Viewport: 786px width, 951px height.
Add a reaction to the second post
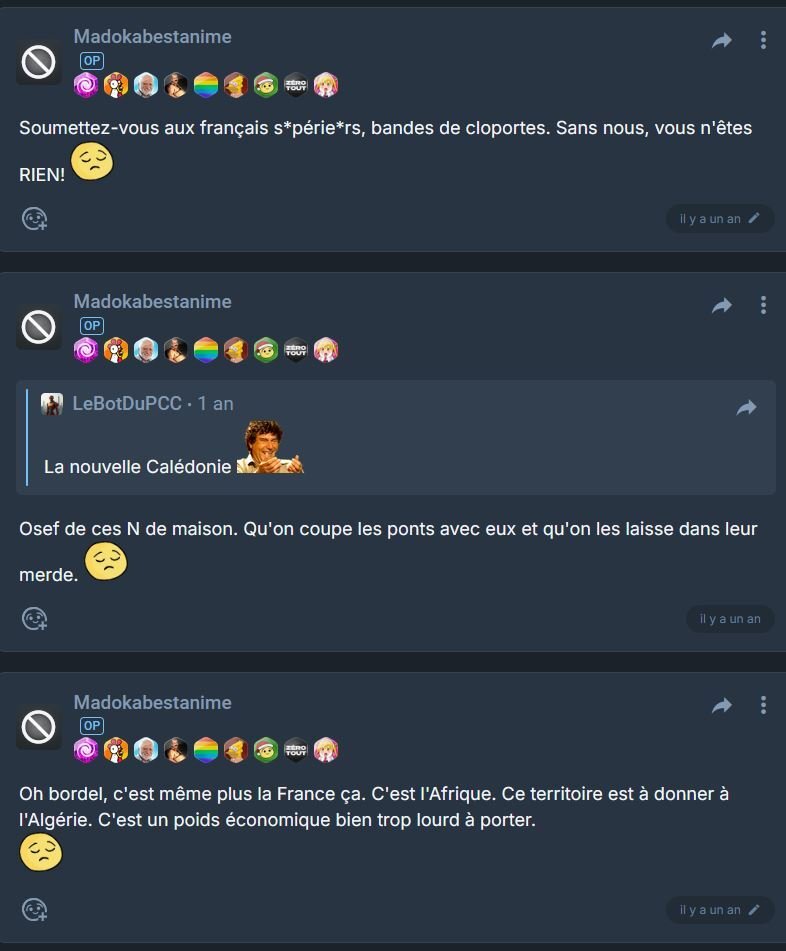tap(35, 619)
